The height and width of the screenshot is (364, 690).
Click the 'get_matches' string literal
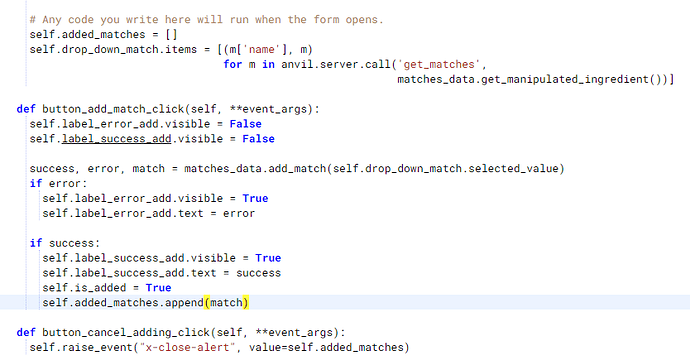(439, 65)
